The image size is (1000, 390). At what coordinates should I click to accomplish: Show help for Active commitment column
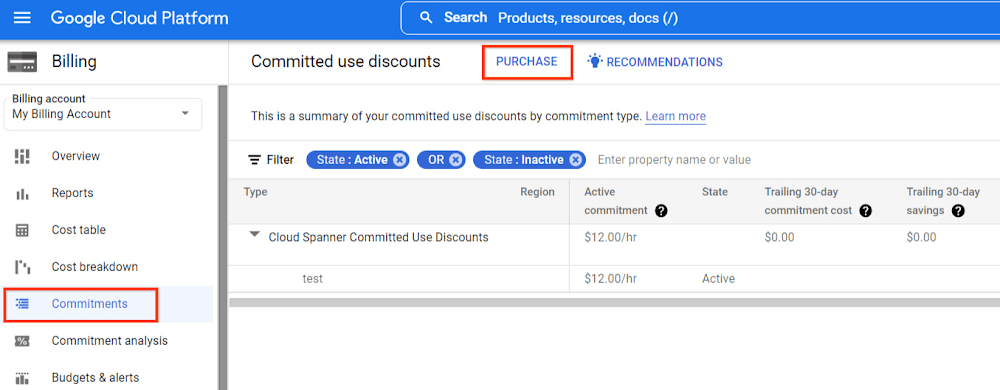coord(661,211)
